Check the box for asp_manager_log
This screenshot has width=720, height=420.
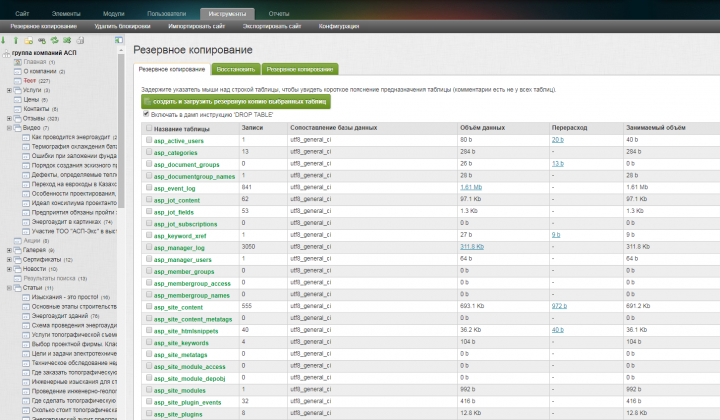(x=149, y=247)
